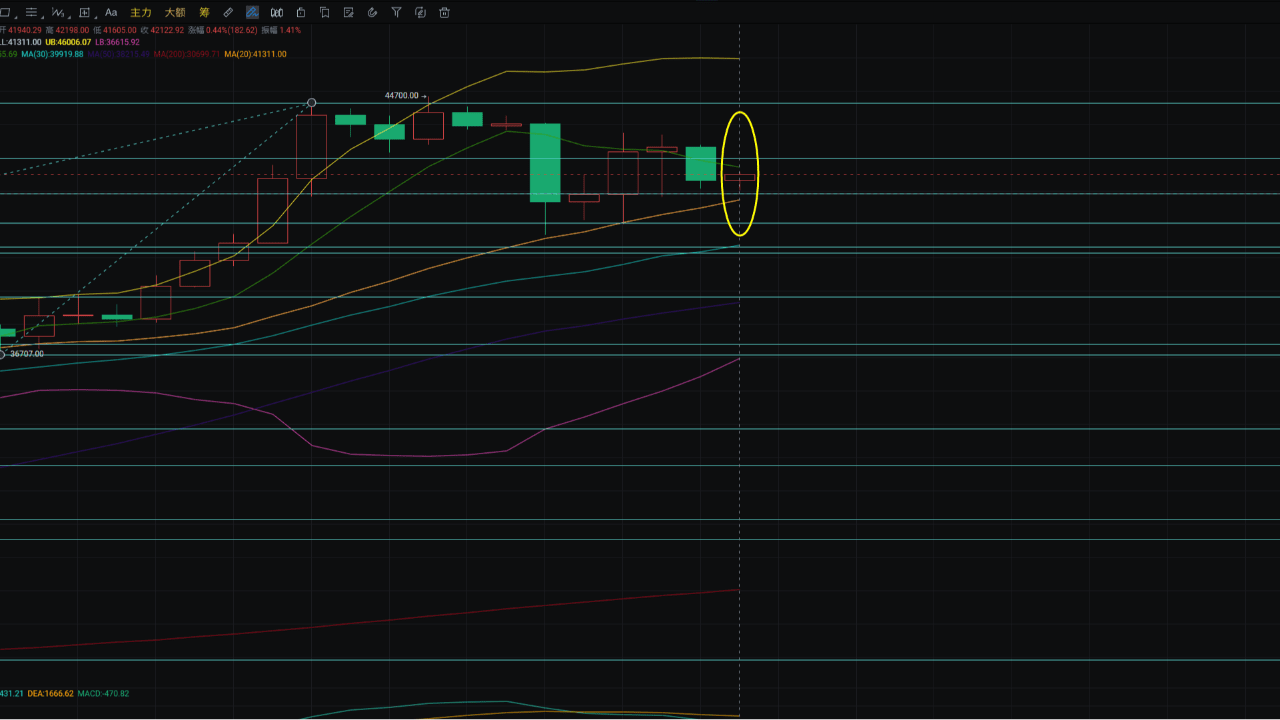Open the trend line tool dropdown
The width and height of the screenshot is (1280, 720).
(40, 17)
